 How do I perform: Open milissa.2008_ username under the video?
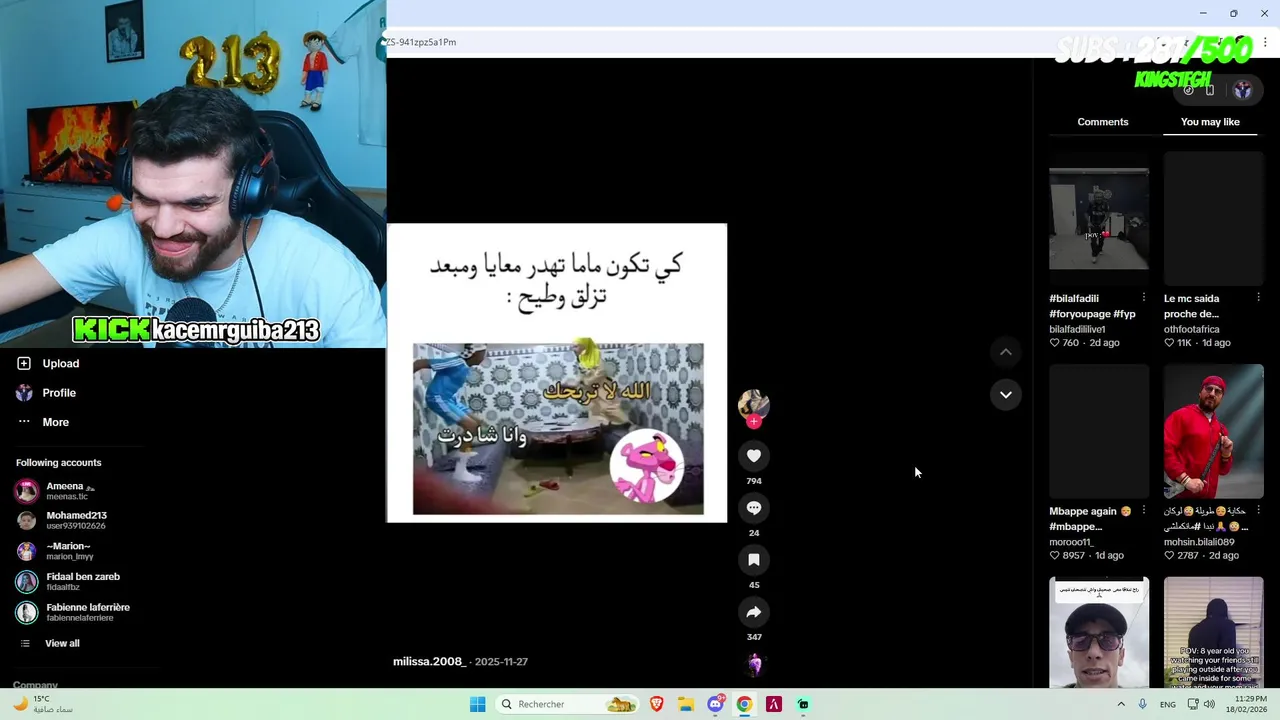pyautogui.click(x=430, y=662)
